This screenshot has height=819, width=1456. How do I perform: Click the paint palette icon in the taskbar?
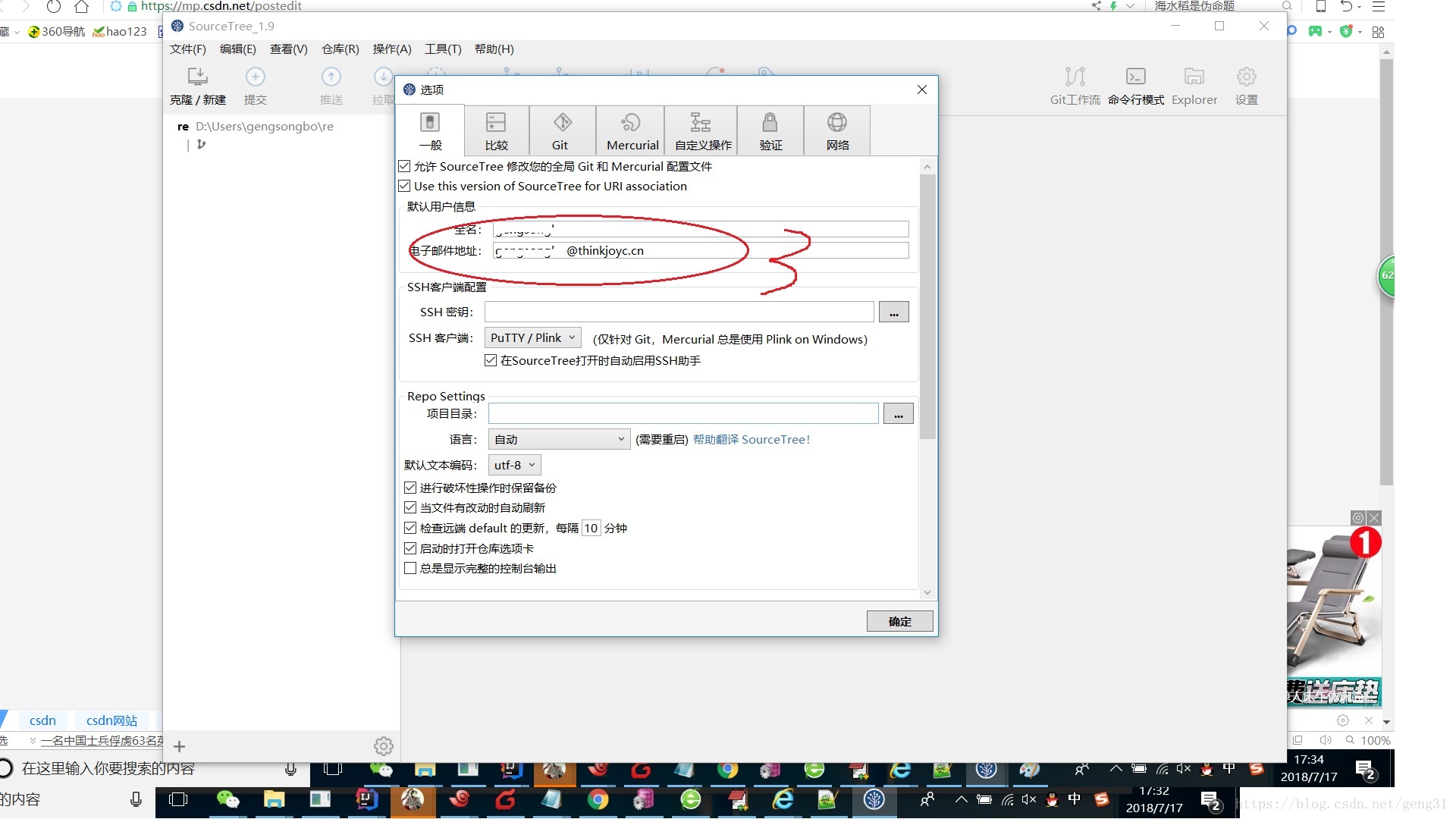[1029, 770]
